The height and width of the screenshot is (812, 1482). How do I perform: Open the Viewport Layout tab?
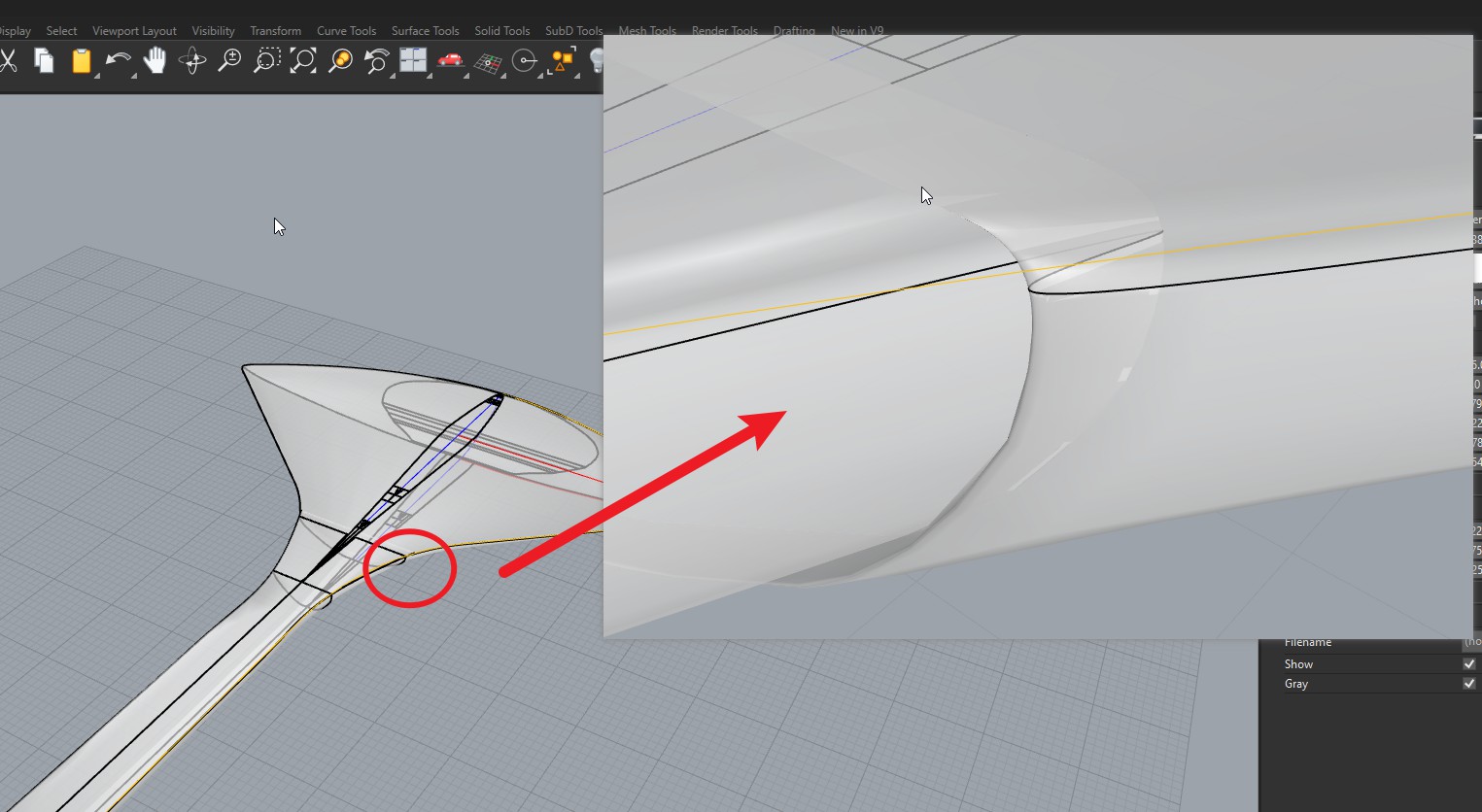(x=134, y=31)
